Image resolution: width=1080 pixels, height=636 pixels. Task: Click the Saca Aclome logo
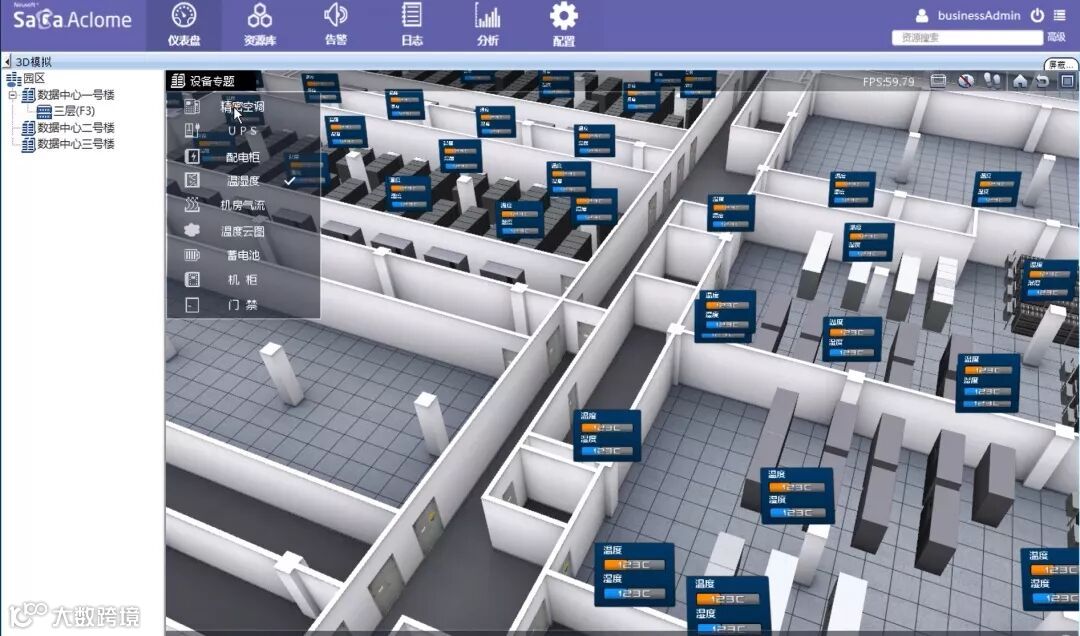tap(72, 17)
